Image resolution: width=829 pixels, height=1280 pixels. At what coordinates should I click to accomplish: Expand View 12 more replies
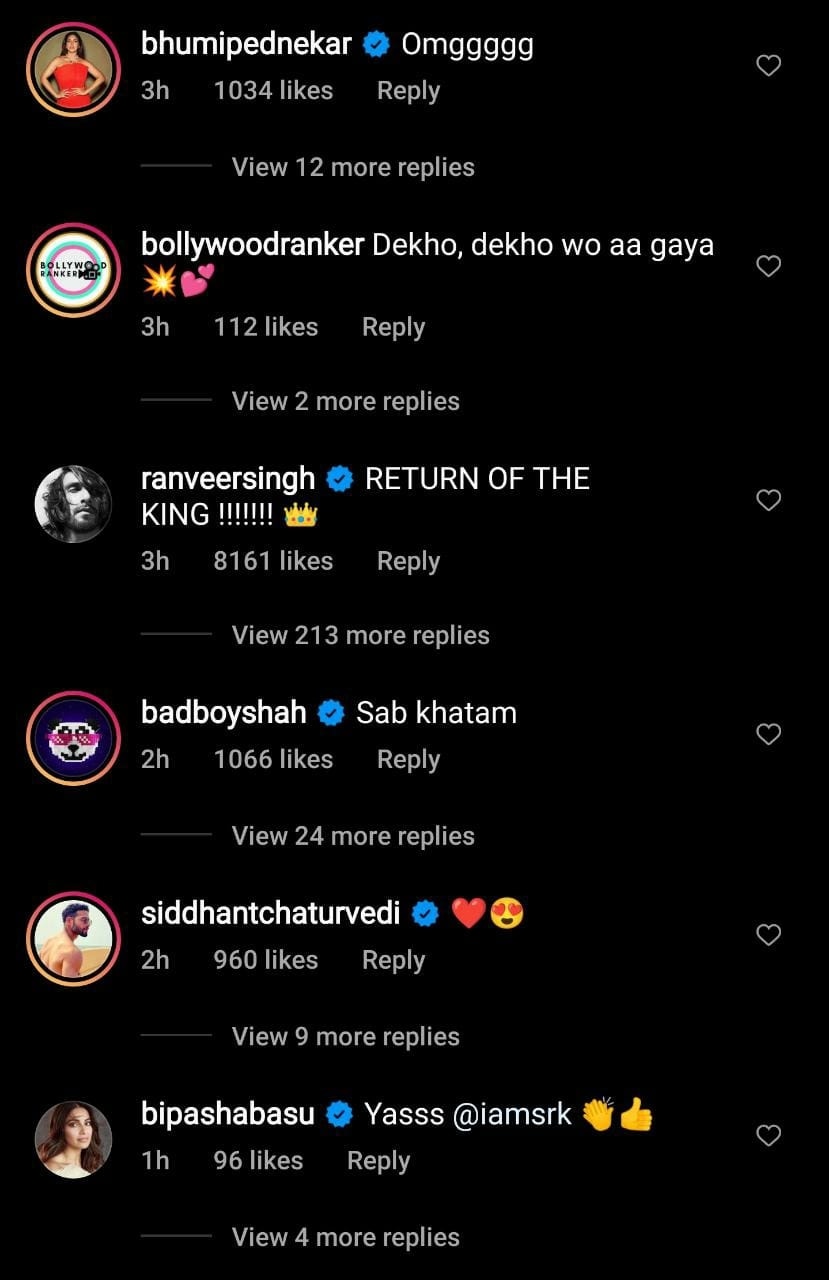click(x=353, y=167)
